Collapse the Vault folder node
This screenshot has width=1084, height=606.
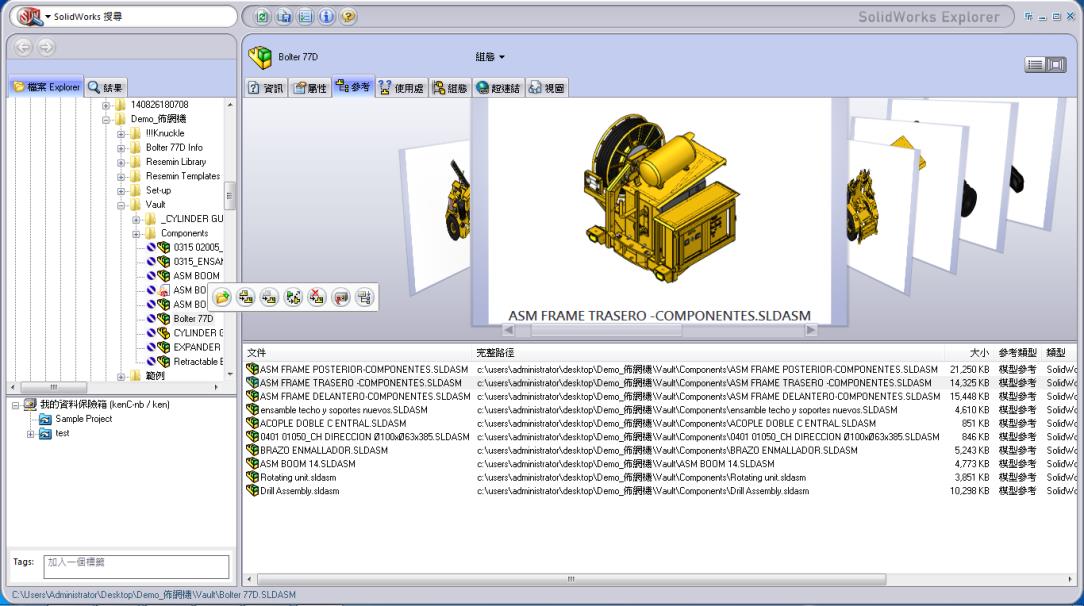122,204
